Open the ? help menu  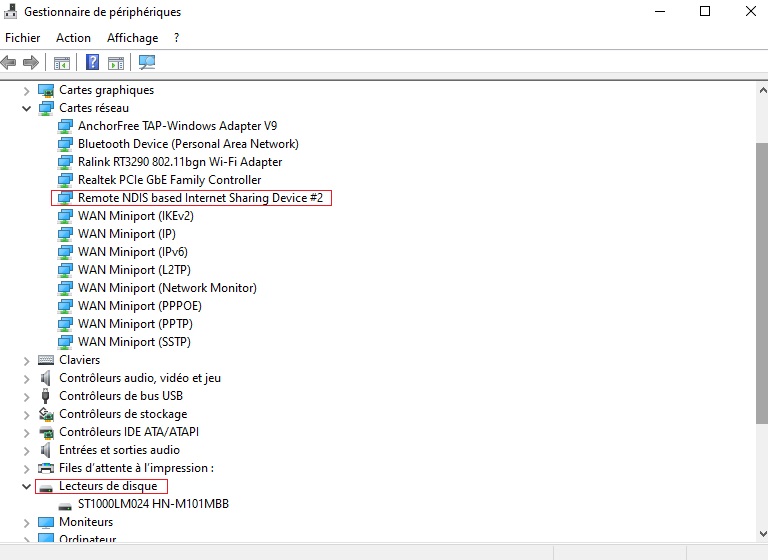click(176, 38)
